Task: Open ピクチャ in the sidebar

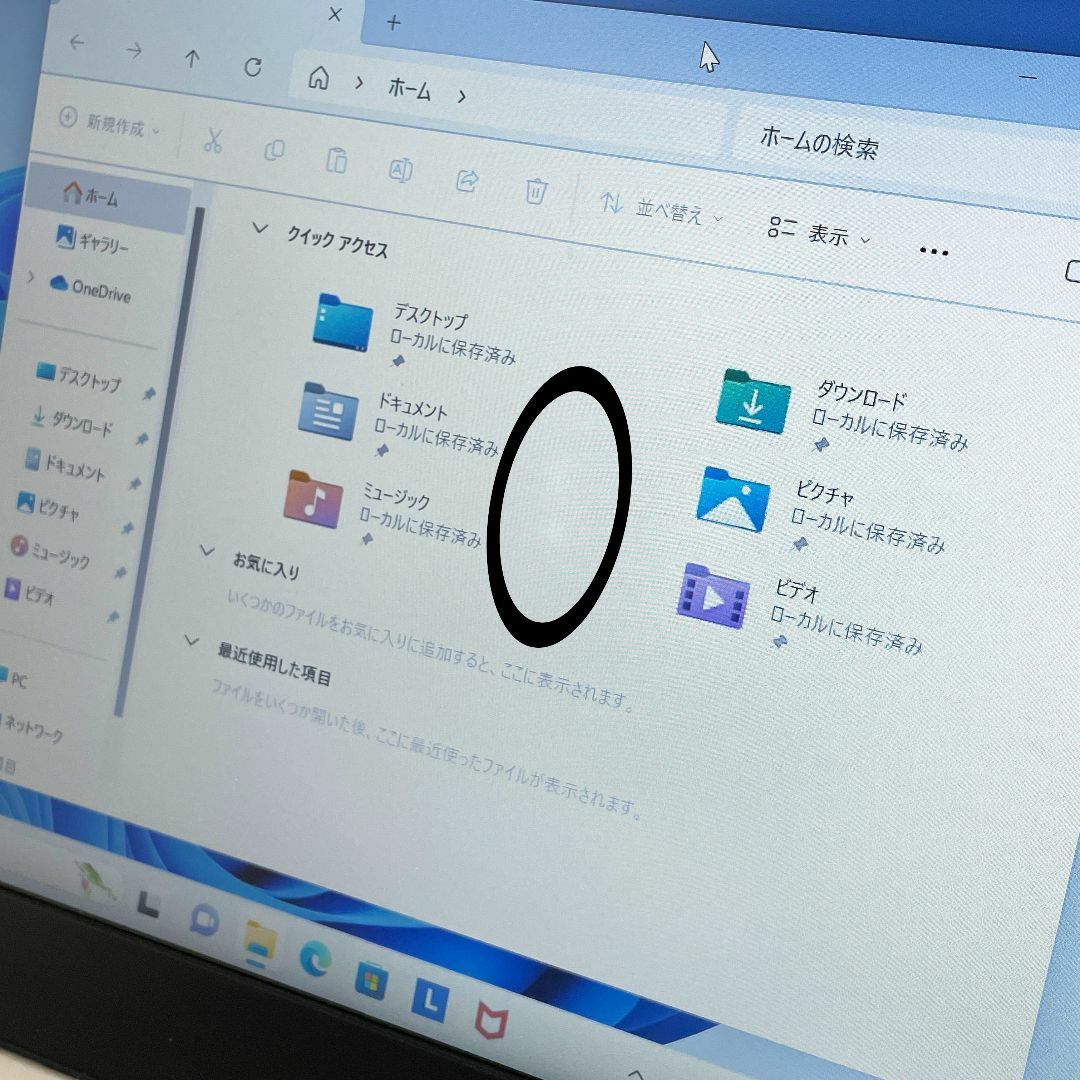Action: tap(48, 506)
